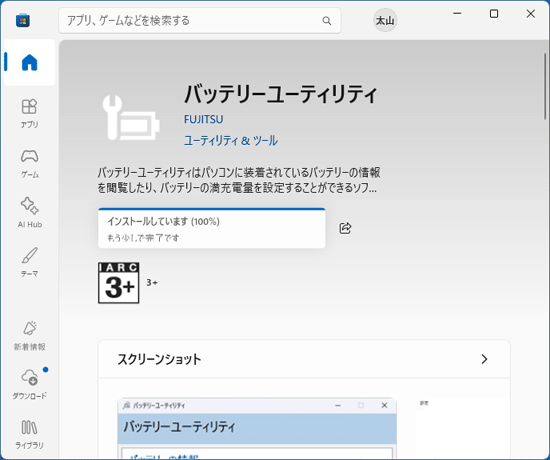Click the Microsoft Store logo icon
This screenshot has height=460, width=550.
pyautogui.click(x=23, y=20)
